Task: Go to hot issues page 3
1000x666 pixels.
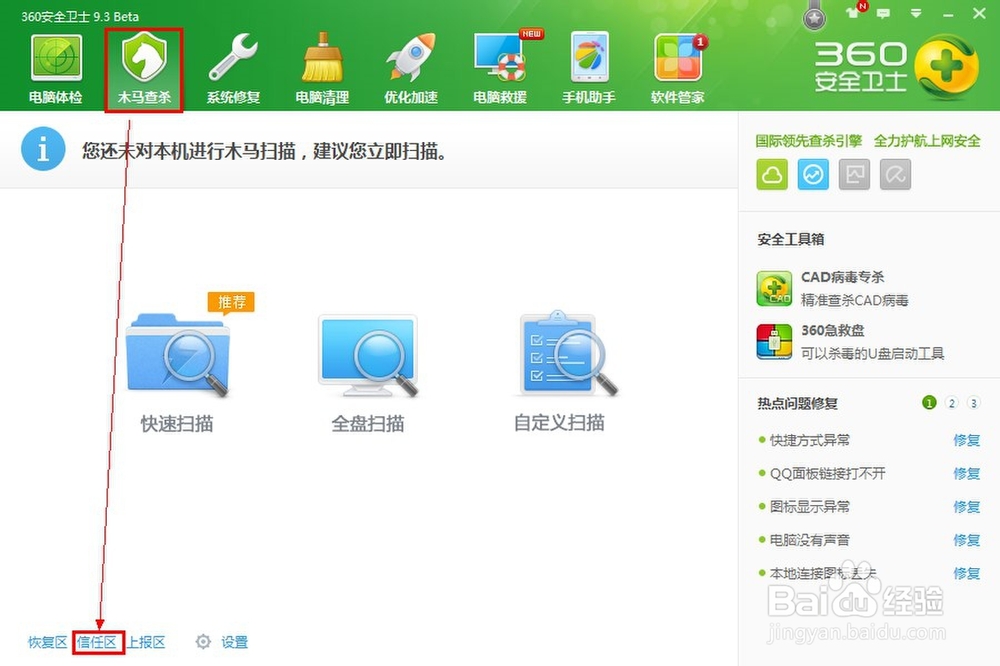Action: (973, 403)
